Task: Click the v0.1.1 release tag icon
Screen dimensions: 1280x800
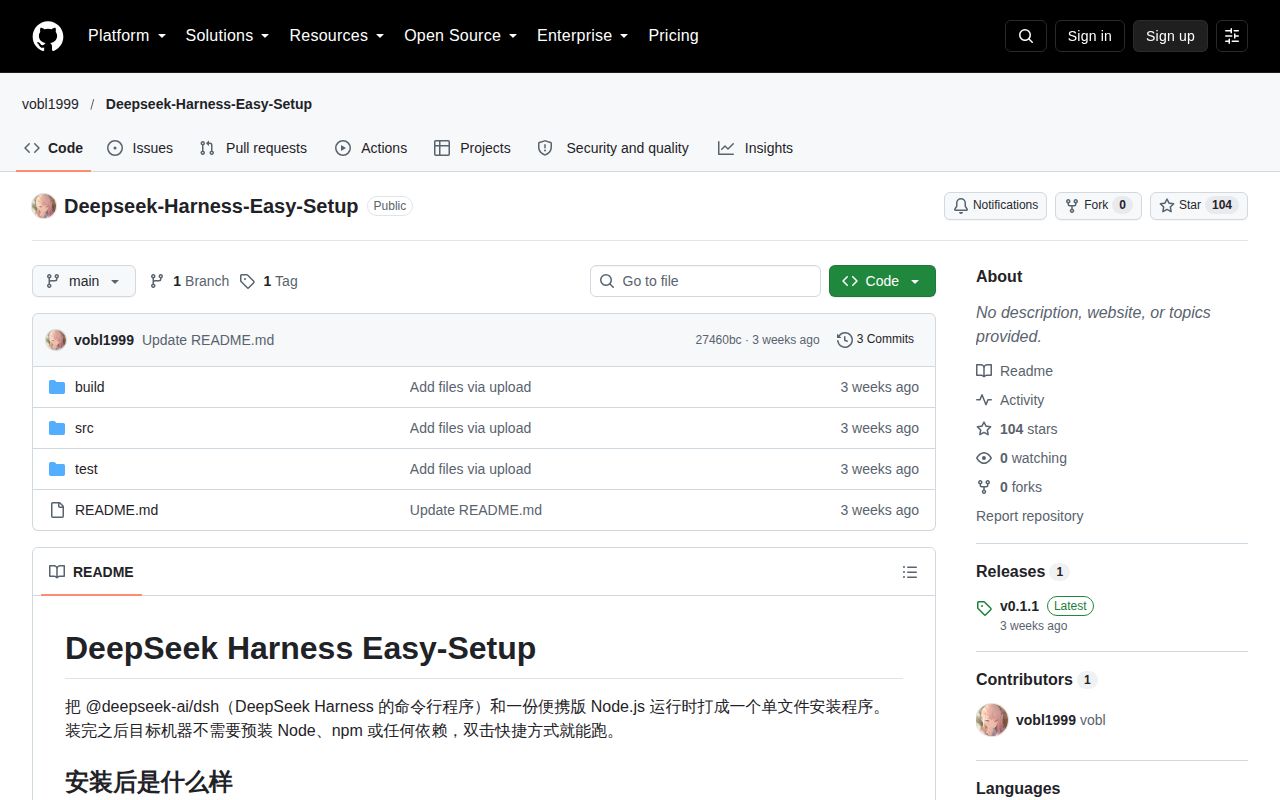Action: point(984,607)
